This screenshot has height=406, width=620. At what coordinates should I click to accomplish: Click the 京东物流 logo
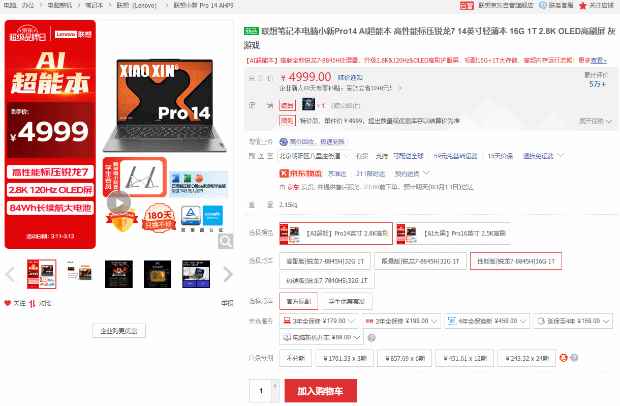click(x=301, y=173)
